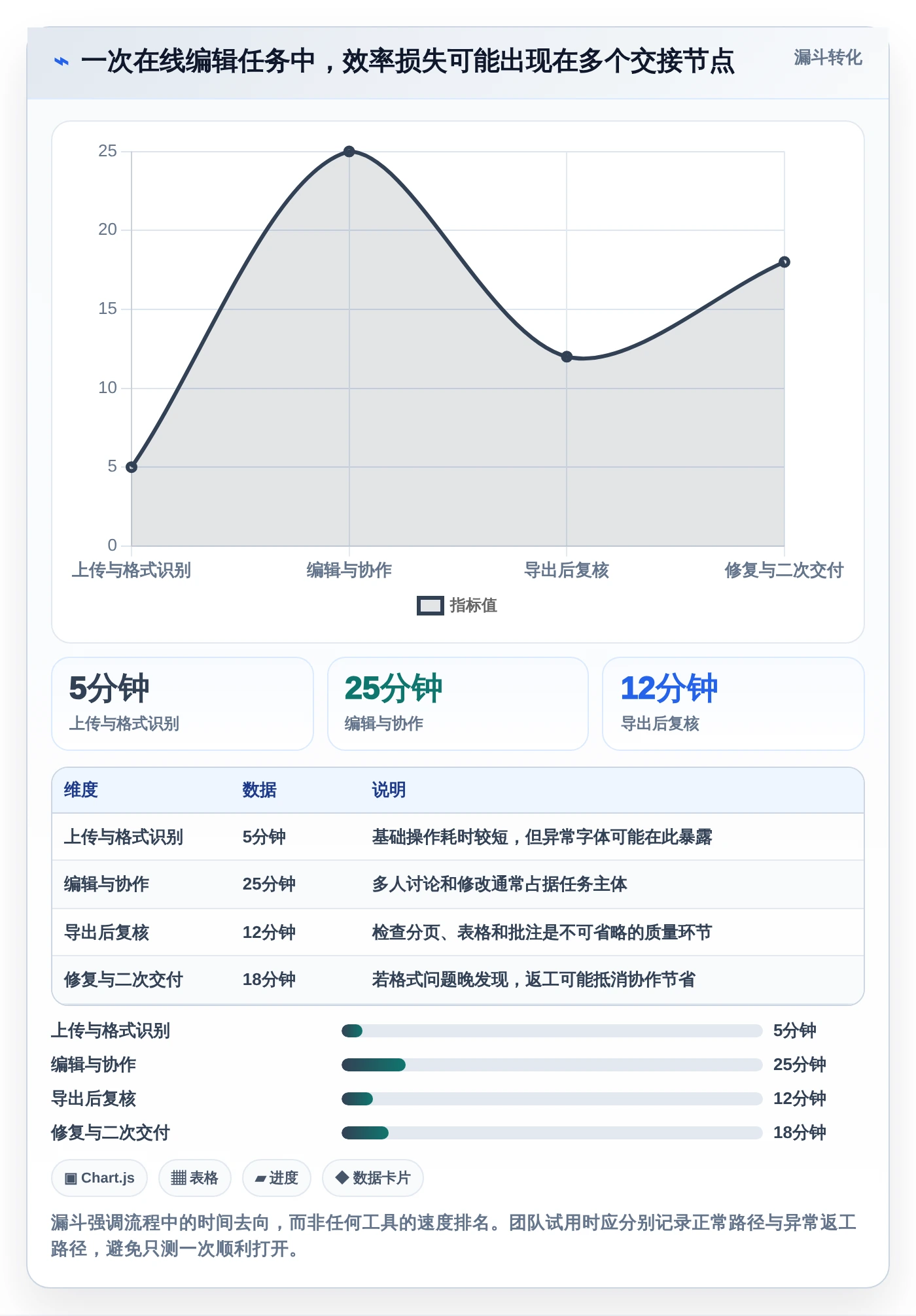Click the 上传与格式识别 progress row label

pos(111,1031)
